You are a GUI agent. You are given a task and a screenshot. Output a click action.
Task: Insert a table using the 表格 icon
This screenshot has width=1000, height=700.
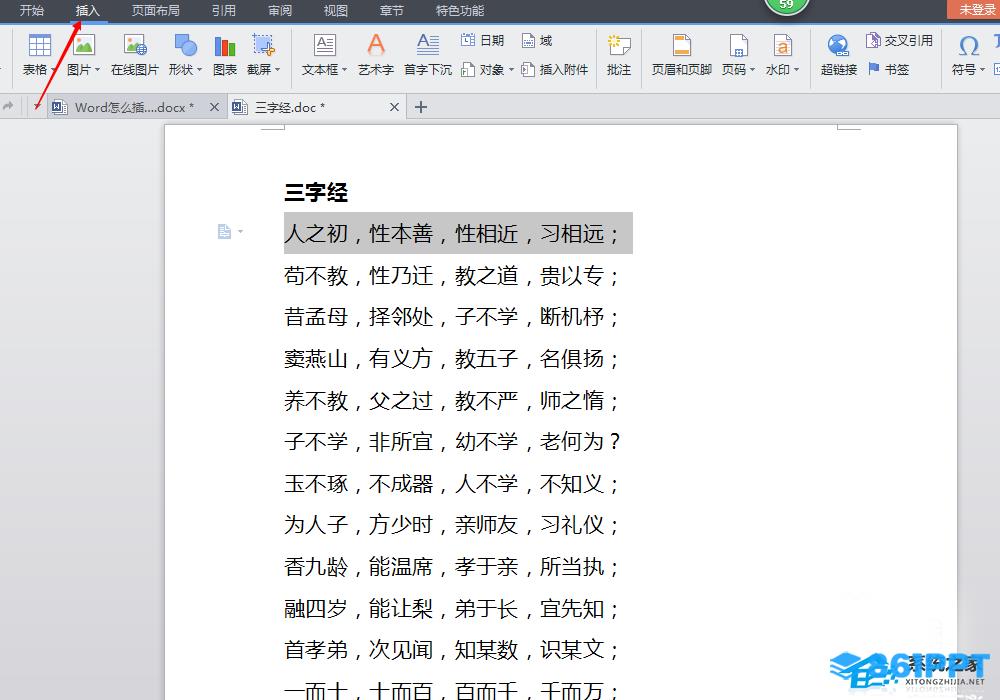(x=40, y=46)
